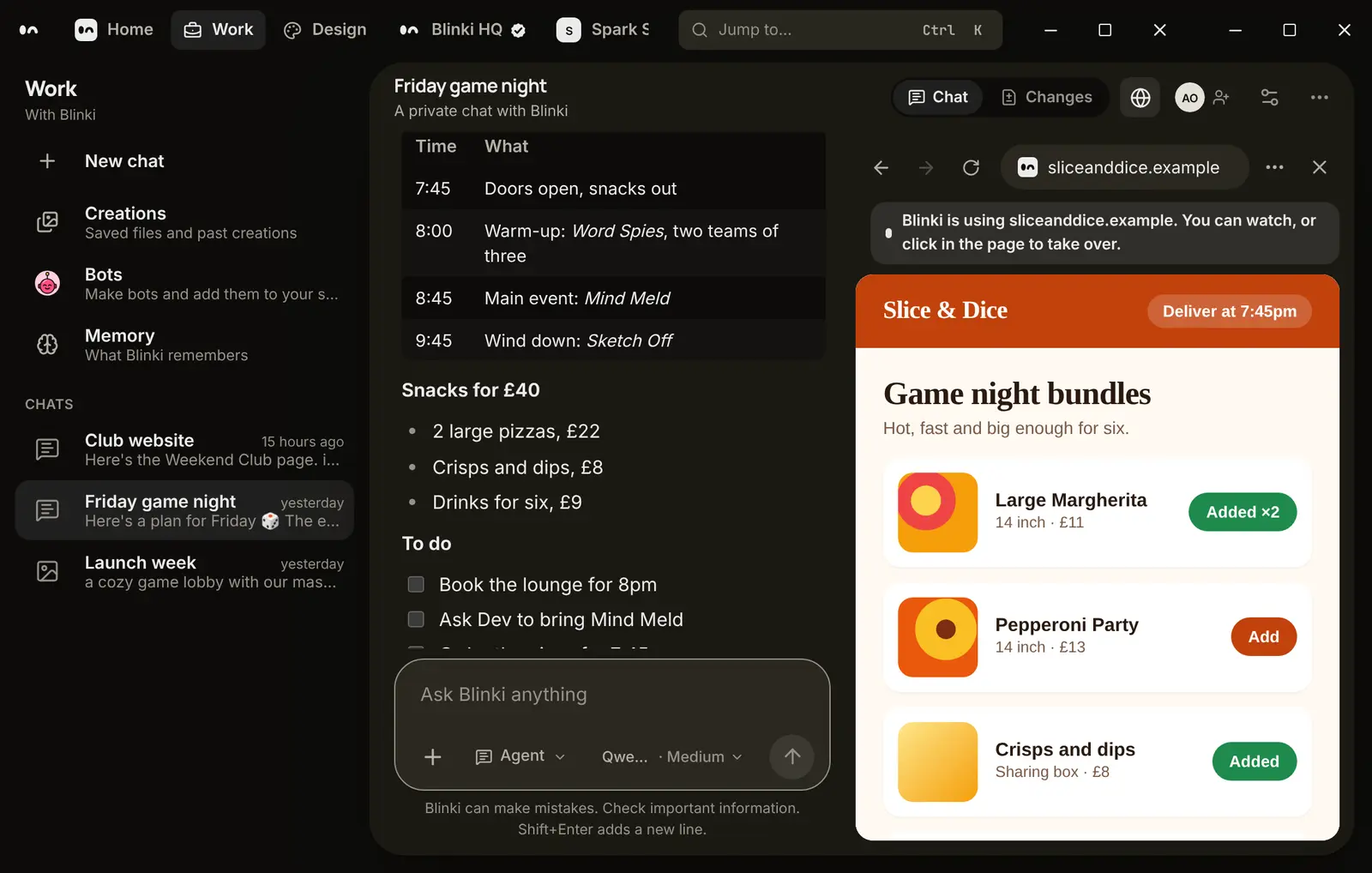
Task: Focus the Jump to search field
Action: tap(840, 30)
